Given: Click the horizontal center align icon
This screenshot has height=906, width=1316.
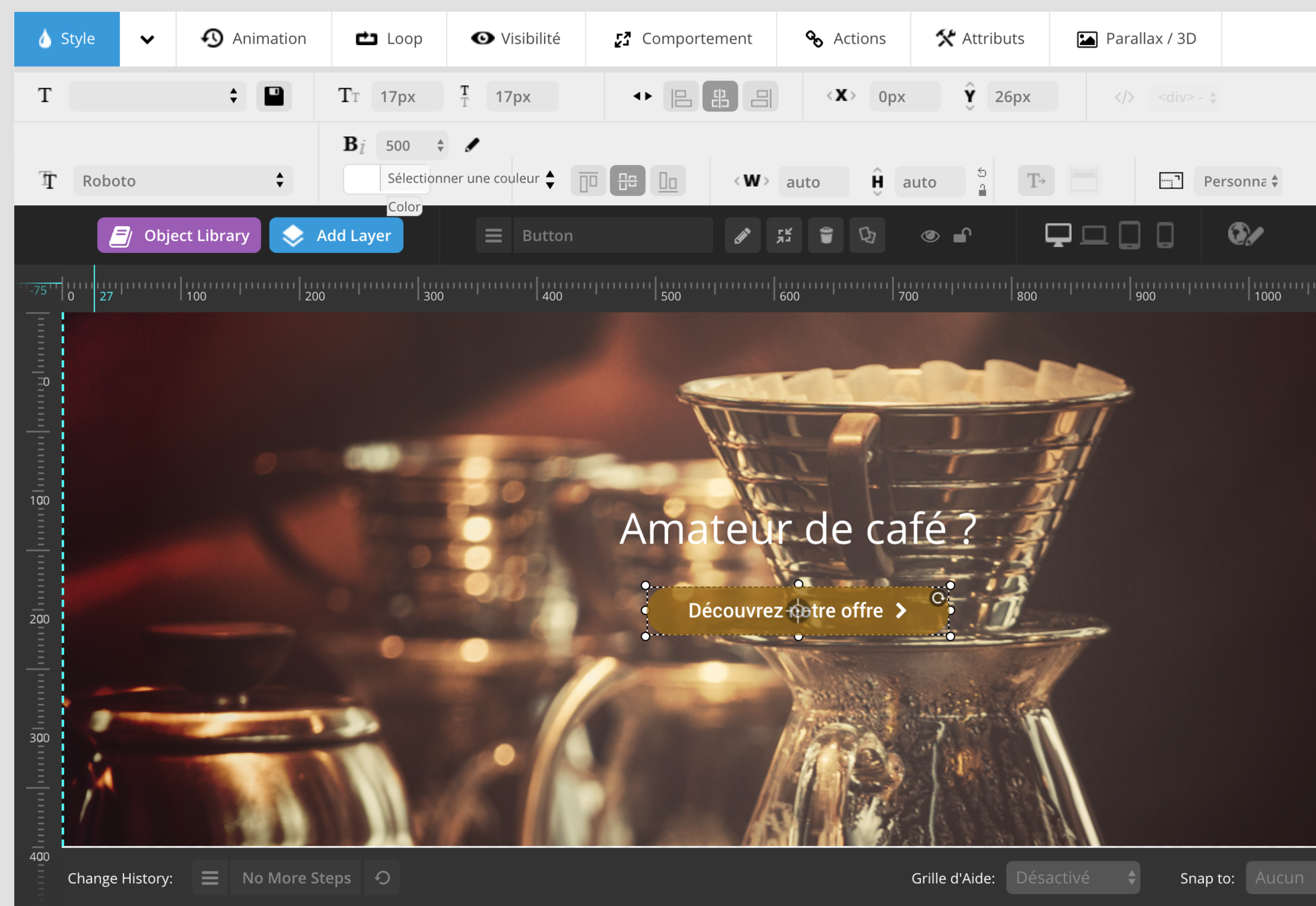Looking at the screenshot, I should click(720, 97).
